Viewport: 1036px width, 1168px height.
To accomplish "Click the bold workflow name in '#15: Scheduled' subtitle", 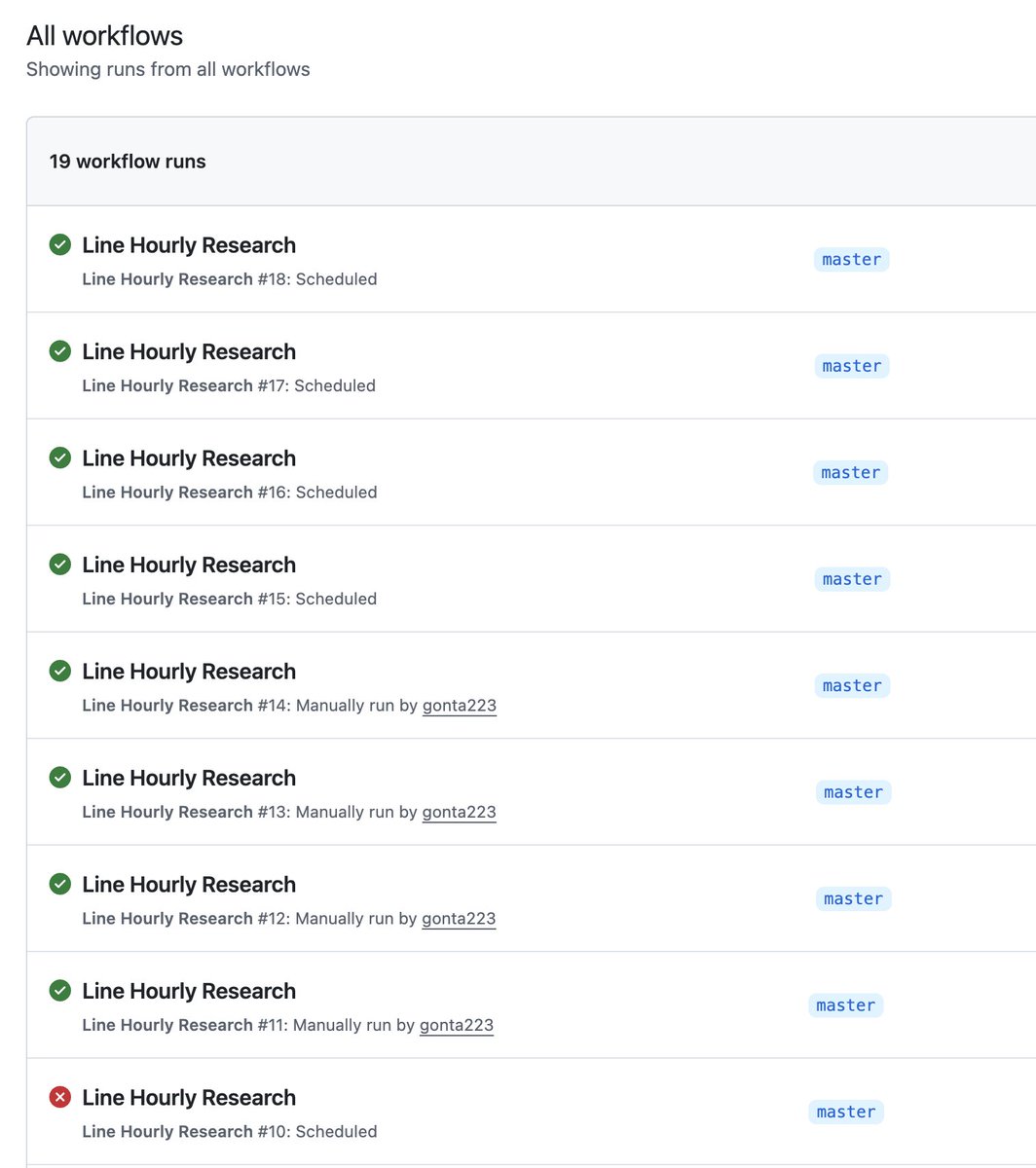I will pyautogui.click(x=167, y=599).
